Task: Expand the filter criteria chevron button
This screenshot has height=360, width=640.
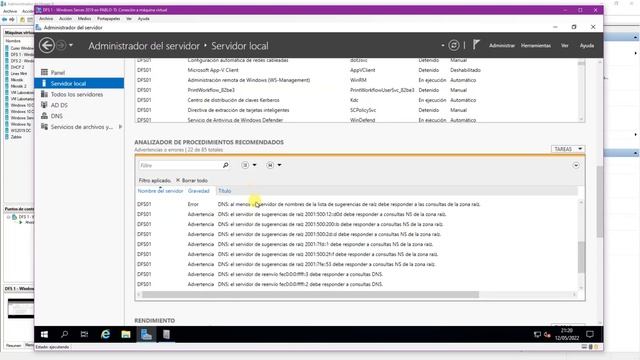Action: point(576,165)
